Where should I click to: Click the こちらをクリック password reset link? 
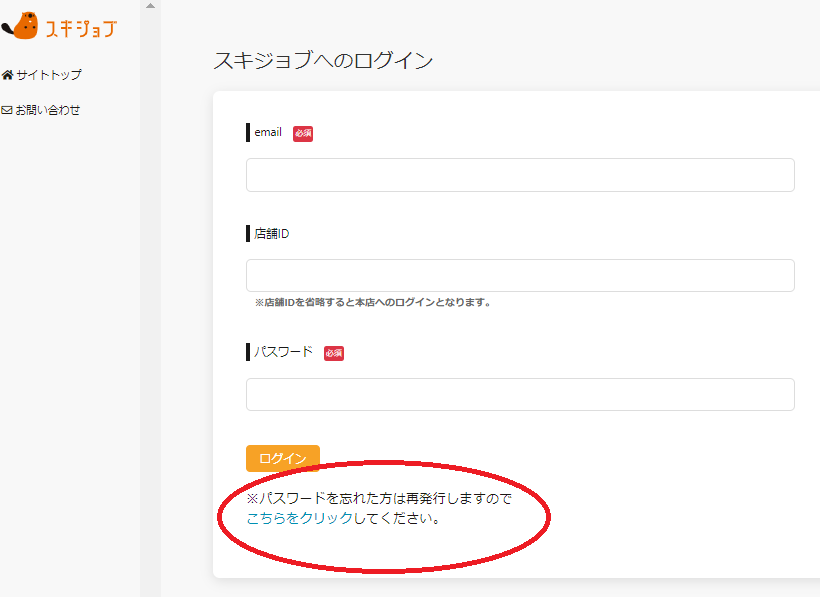(x=300, y=518)
